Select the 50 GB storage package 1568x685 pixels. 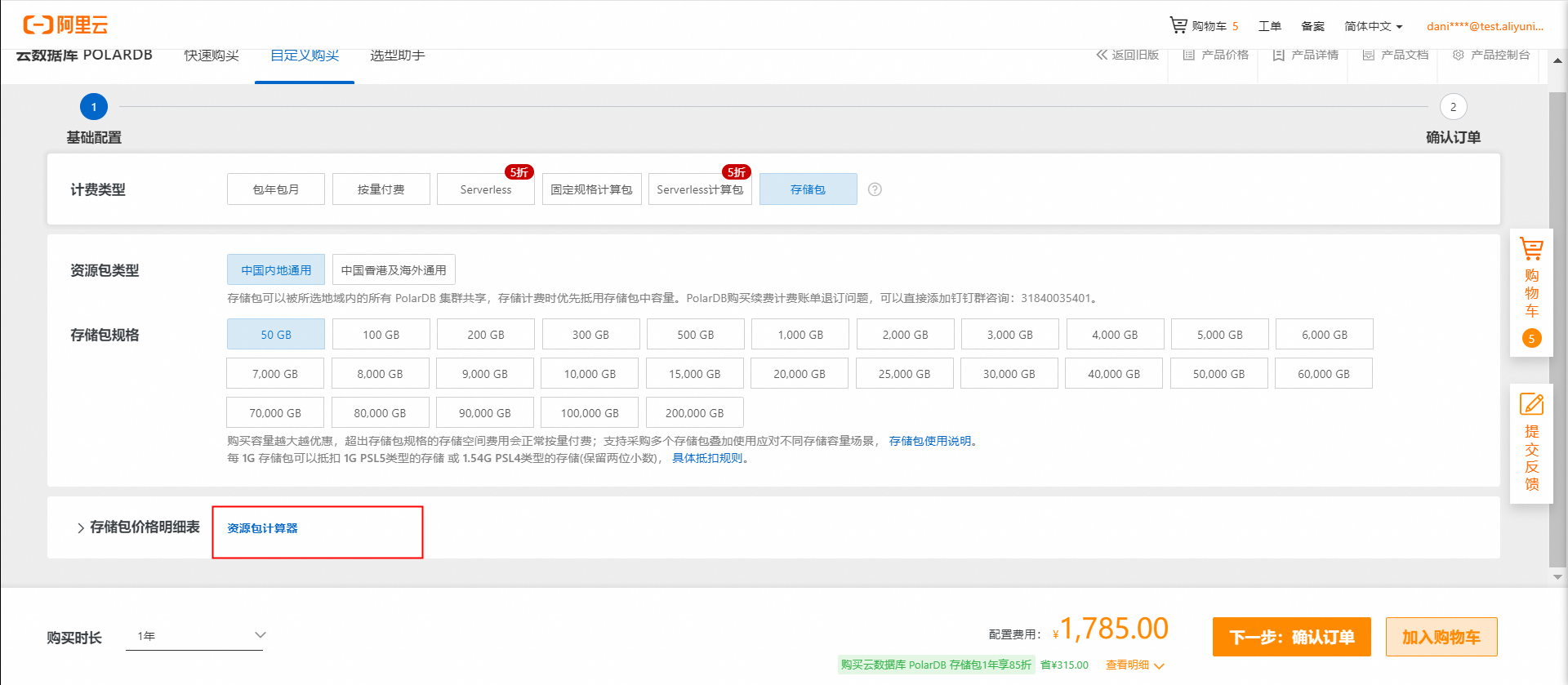point(276,335)
